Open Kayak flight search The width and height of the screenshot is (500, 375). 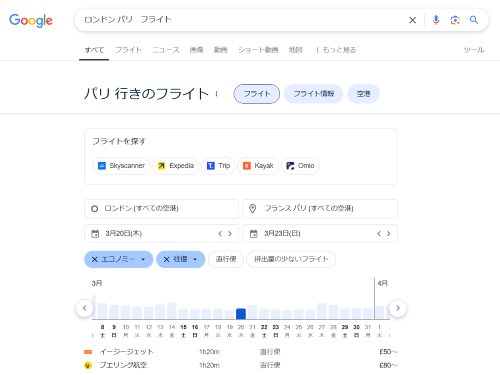(258, 166)
